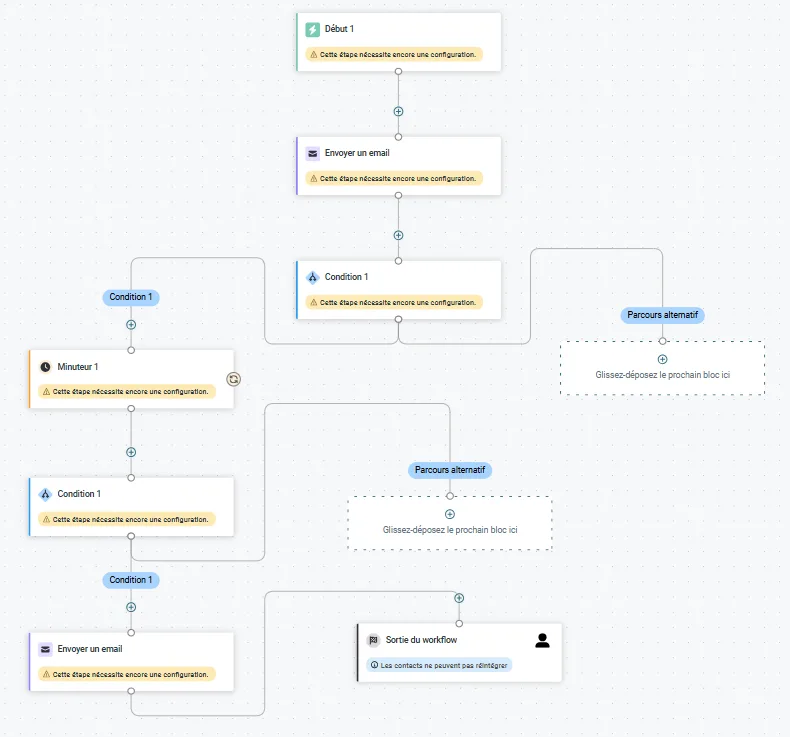Click the branch icon of the left Condition 1 block
790x737 pixels.
[x=45, y=494]
